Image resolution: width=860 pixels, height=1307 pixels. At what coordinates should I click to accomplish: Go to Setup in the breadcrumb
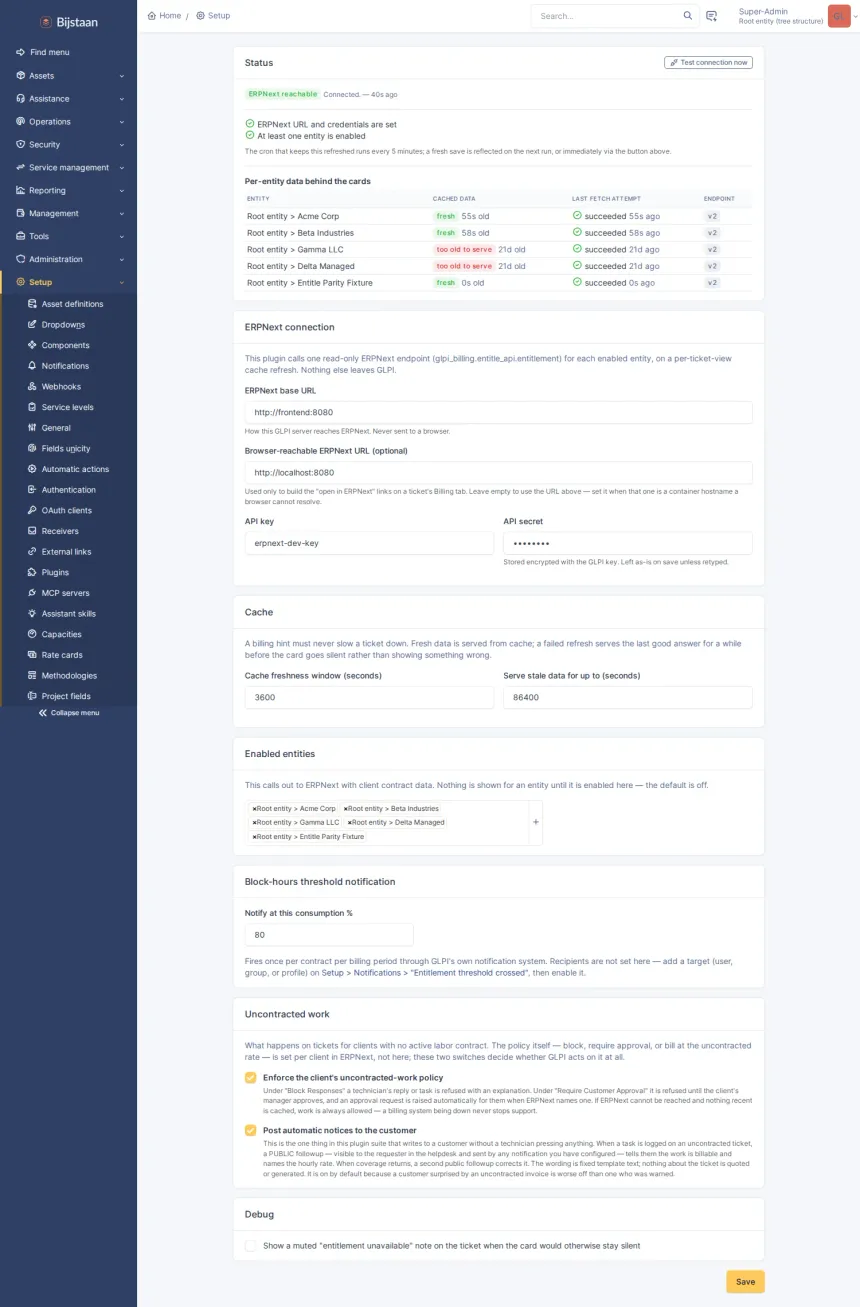tap(213, 16)
